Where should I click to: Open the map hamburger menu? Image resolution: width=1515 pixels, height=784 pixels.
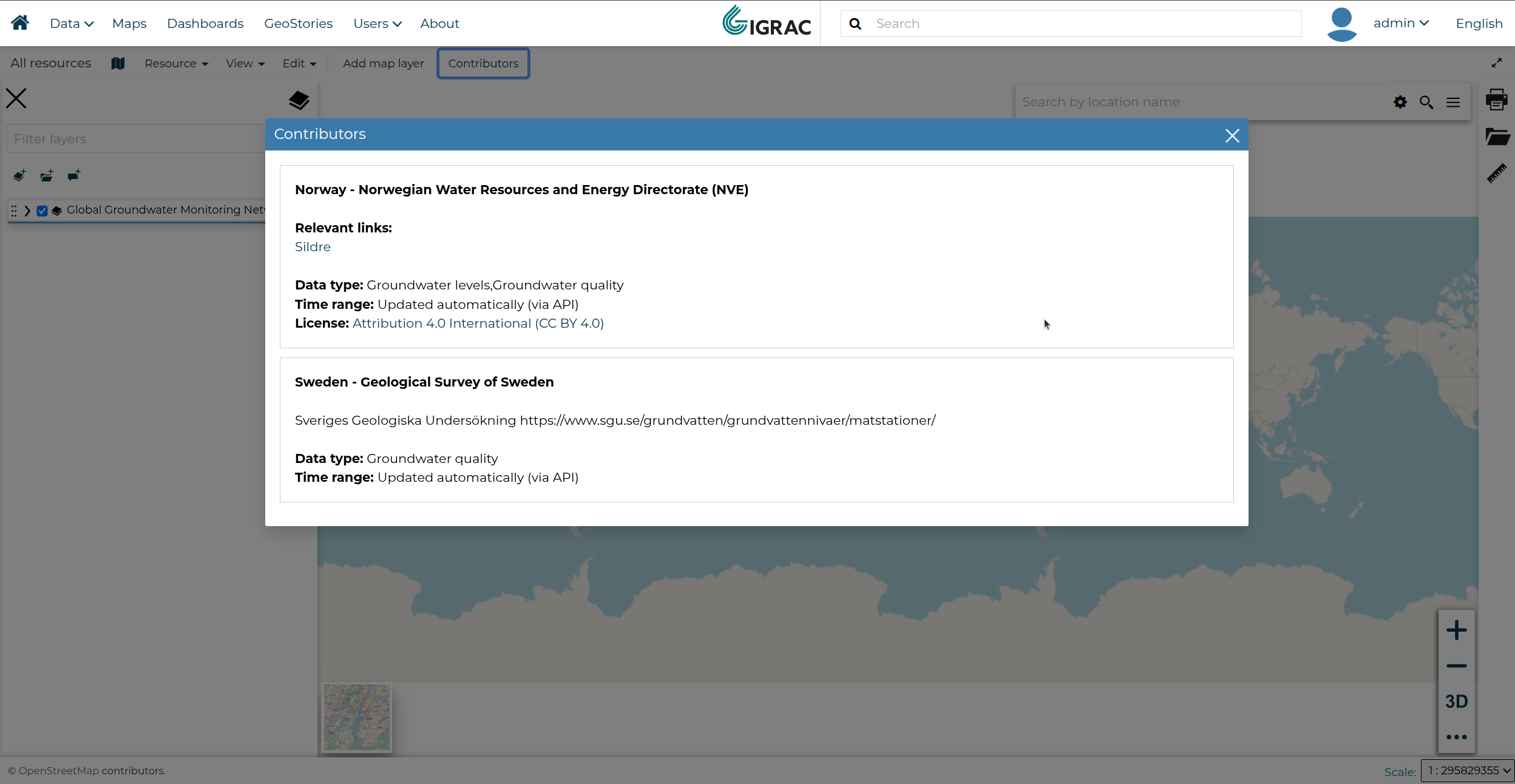(x=1453, y=103)
